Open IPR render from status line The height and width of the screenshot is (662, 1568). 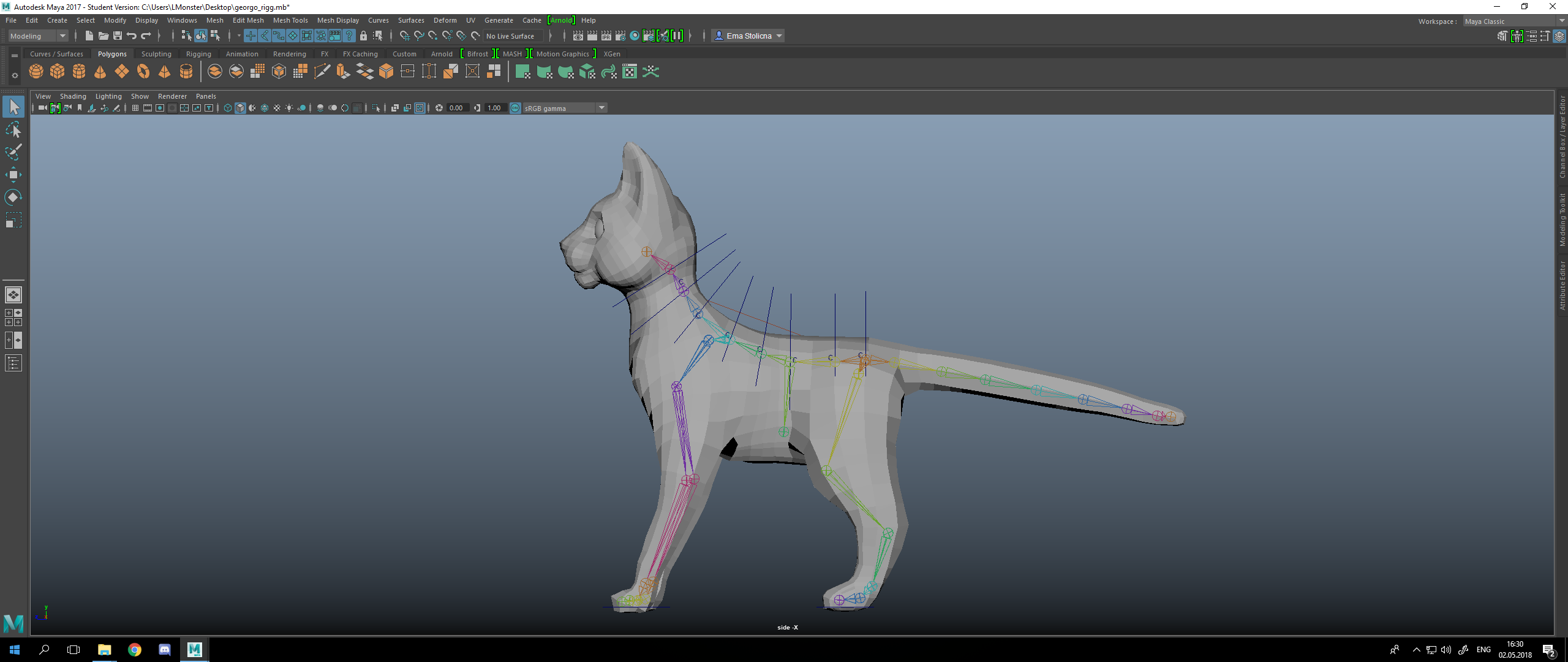(x=606, y=36)
